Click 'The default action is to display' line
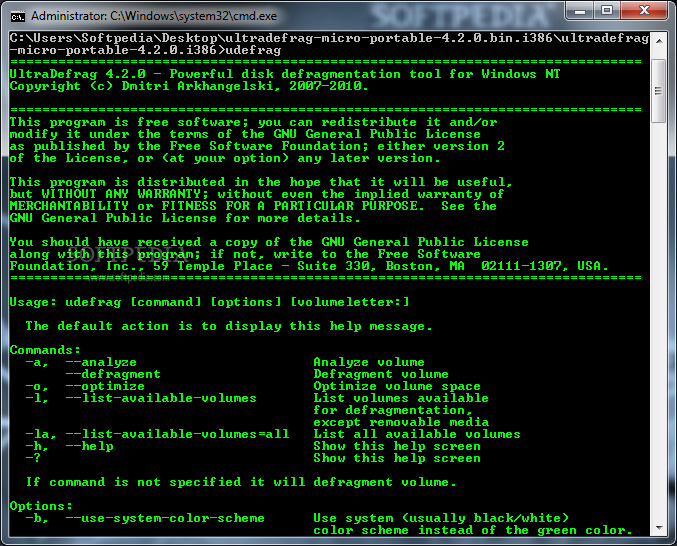The width and height of the screenshot is (677, 546). (x=229, y=326)
